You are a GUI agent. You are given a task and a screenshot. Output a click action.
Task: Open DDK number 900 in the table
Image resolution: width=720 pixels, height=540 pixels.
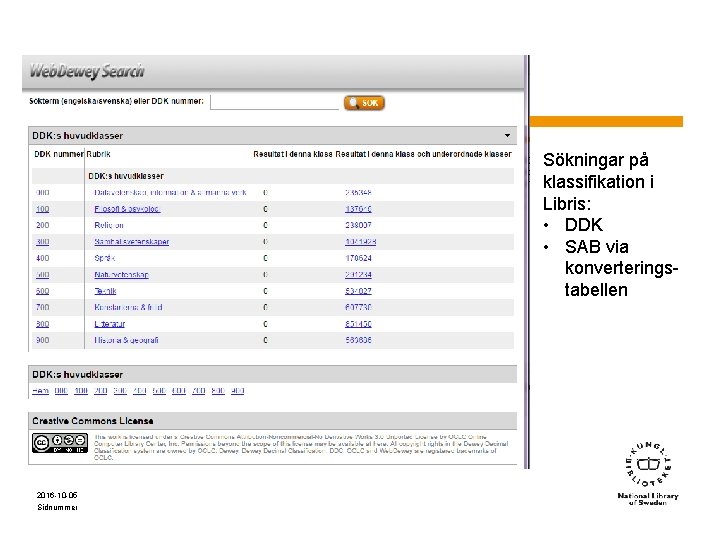pyautogui.click(x=43, y=340)
